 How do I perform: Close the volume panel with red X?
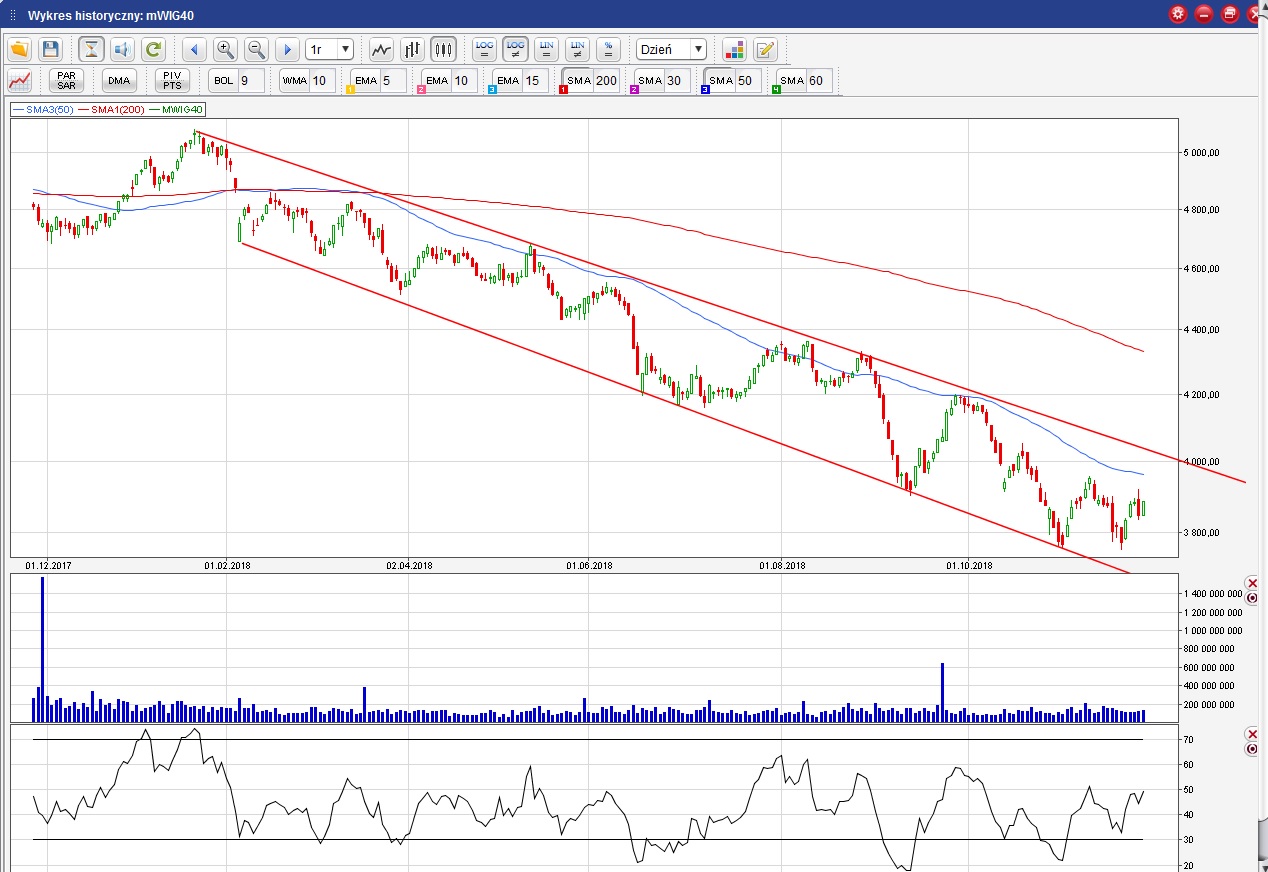(1251, 583)
